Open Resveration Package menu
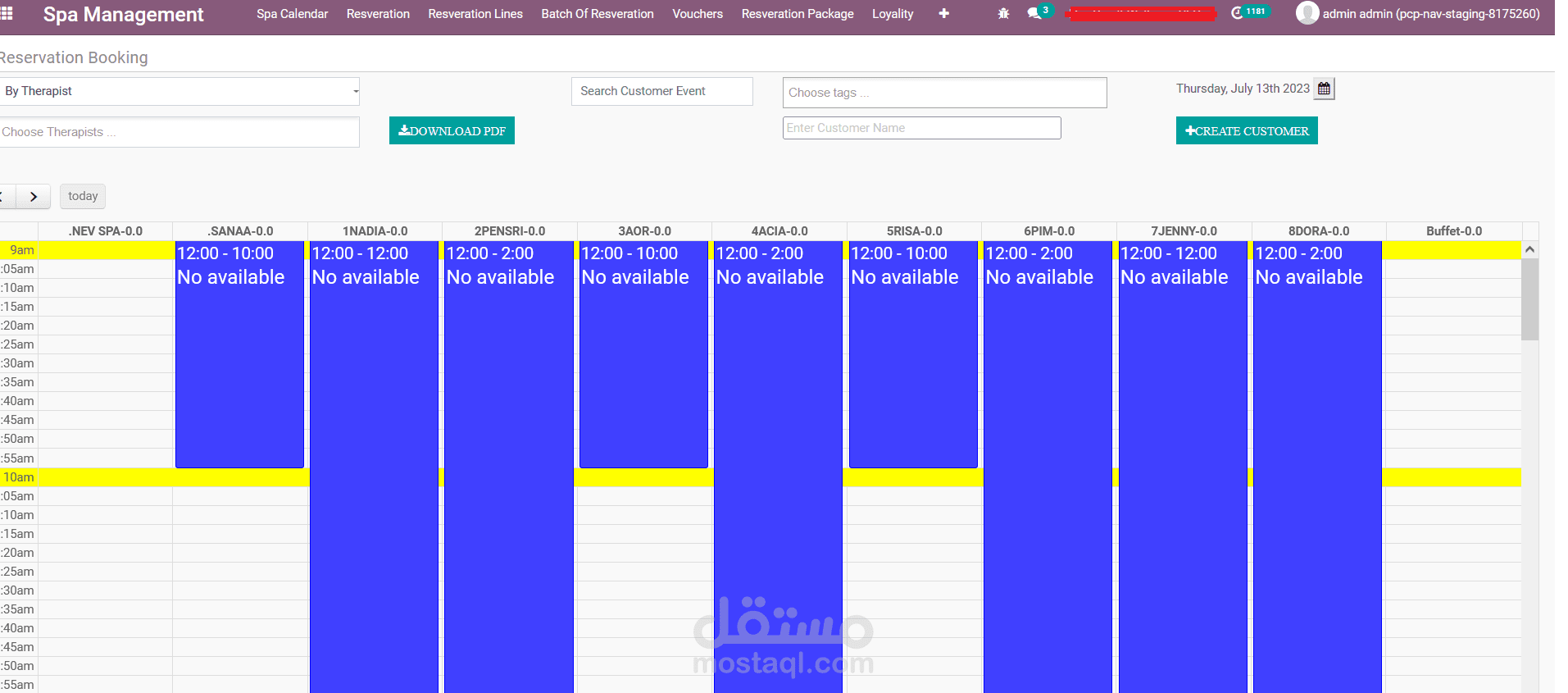 [798, 14]
